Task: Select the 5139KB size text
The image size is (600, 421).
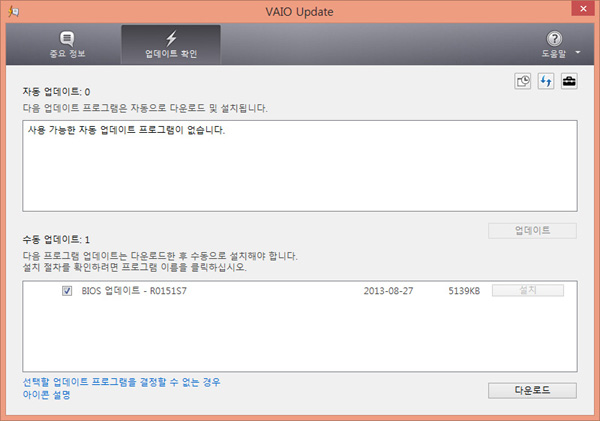Action: pos(464,291)
